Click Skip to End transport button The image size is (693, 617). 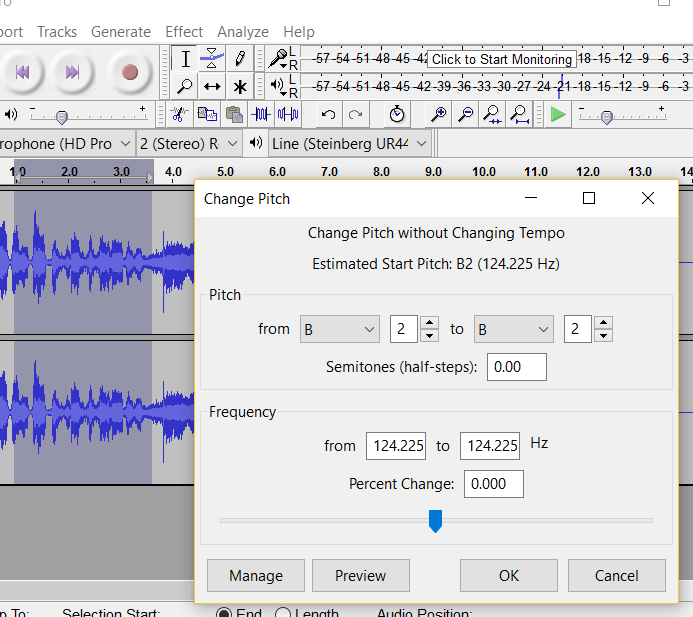(x=72, y=72)
